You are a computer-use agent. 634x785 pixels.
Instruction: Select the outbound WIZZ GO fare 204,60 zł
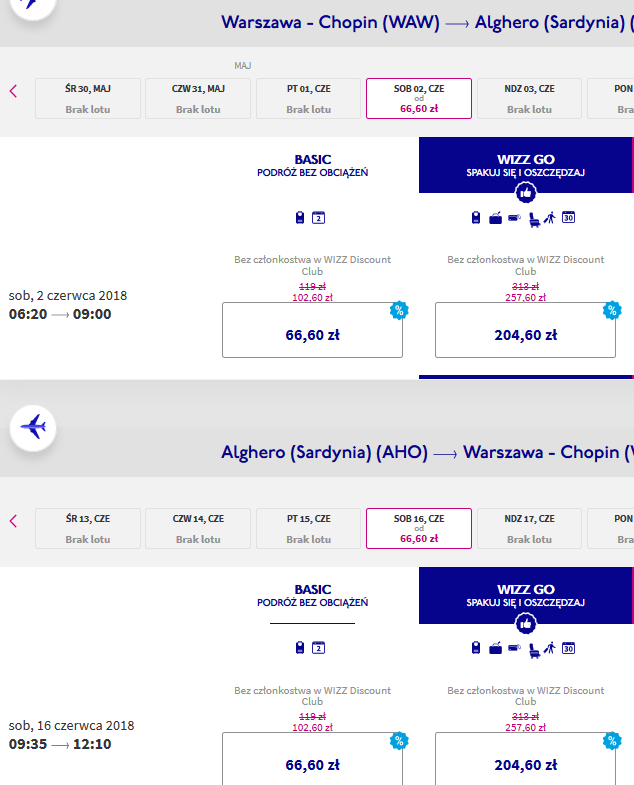525,330
